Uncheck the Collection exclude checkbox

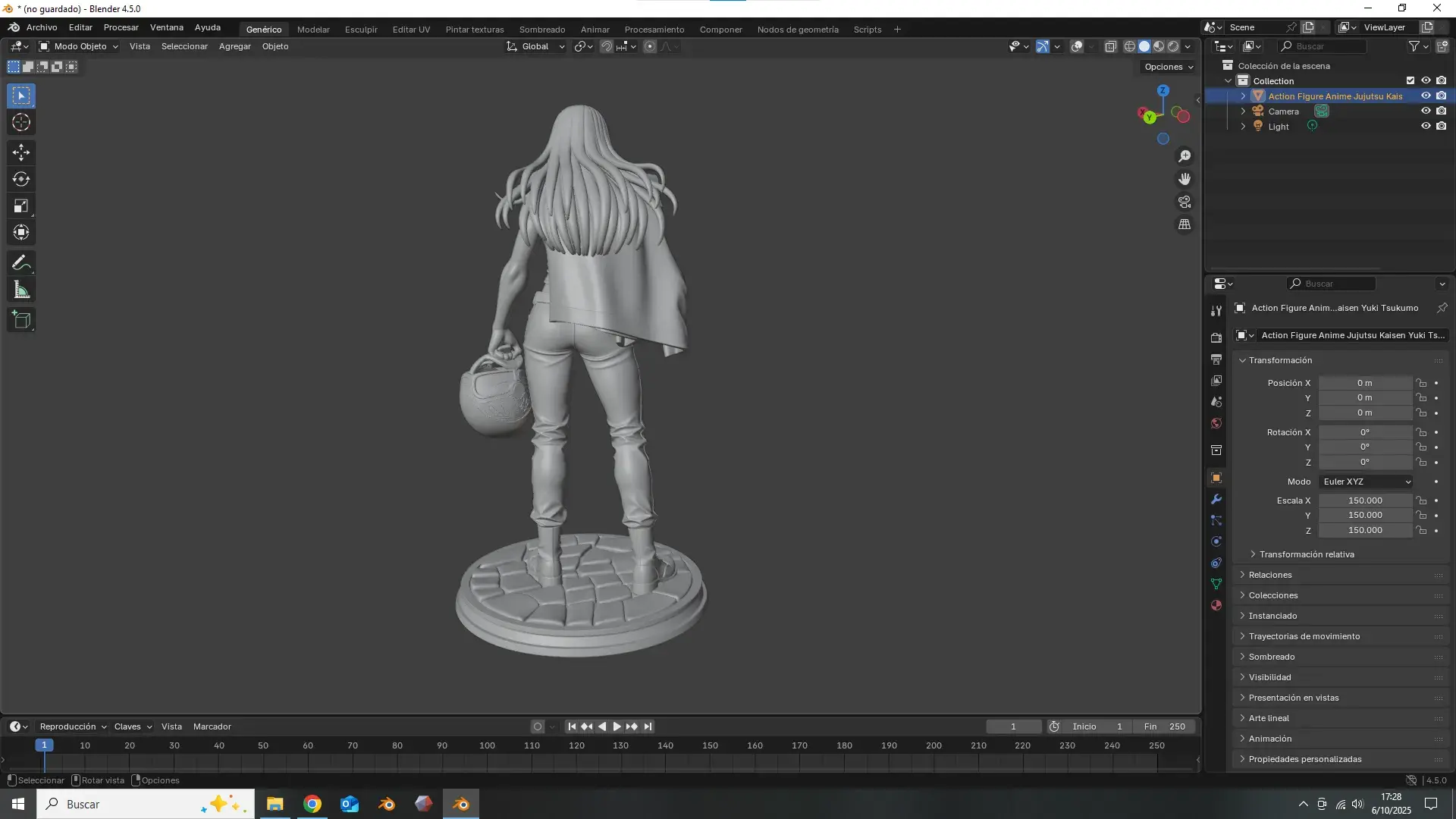click(x=1410, y=80)
